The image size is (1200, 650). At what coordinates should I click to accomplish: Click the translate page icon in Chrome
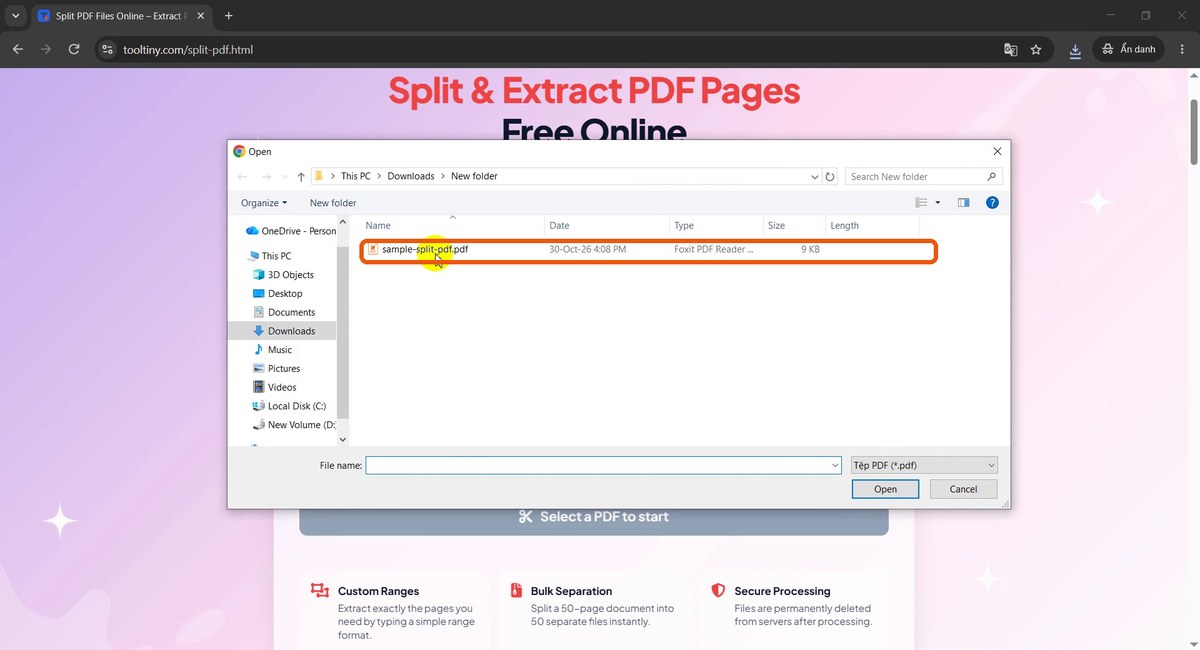click(1011, 49)
